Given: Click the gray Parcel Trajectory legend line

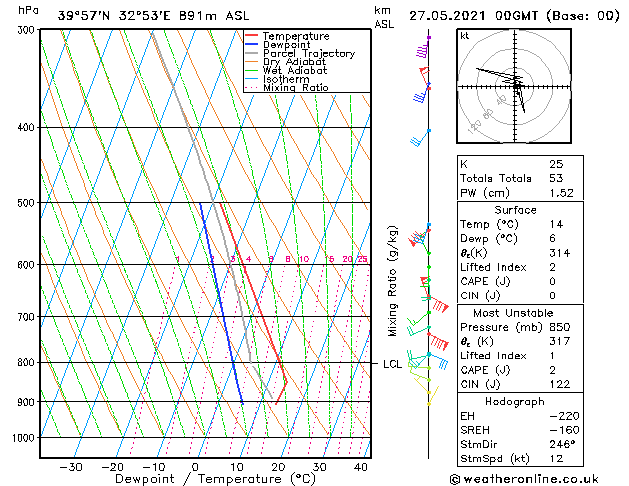Looking at the screenshot, I should point(252,53).
